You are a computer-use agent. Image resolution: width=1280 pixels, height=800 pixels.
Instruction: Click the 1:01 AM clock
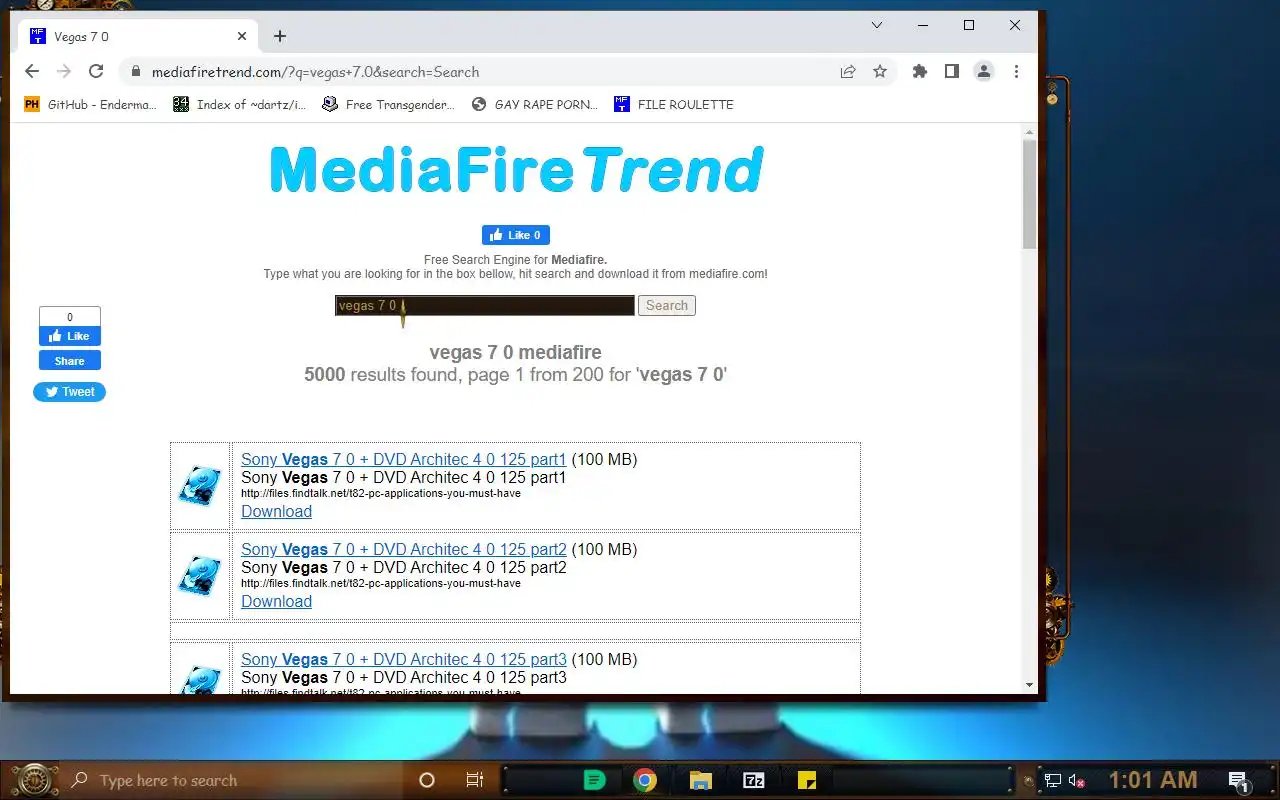[1152, 780]
